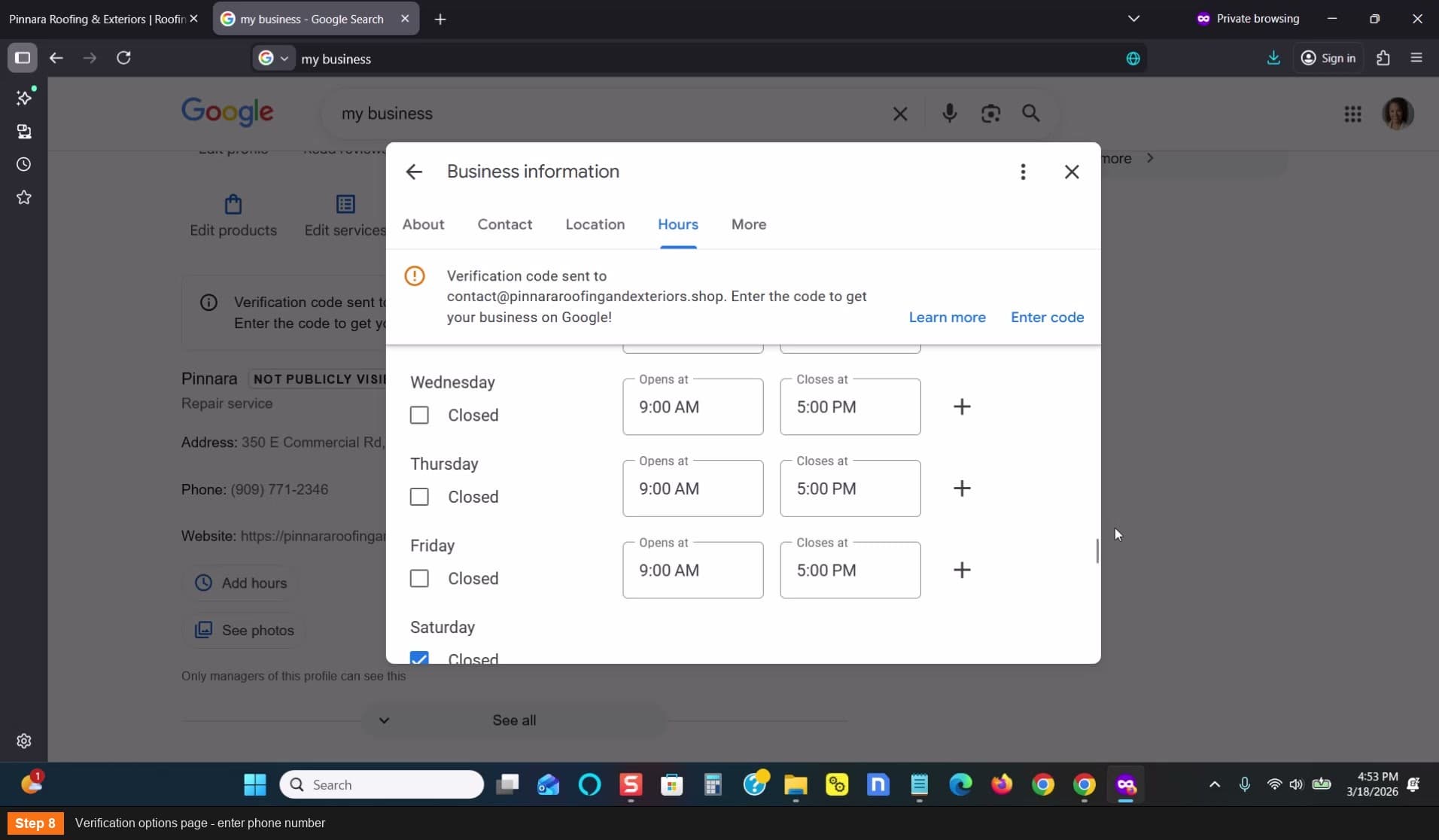Open Google account profile picture

[1398, 114]
